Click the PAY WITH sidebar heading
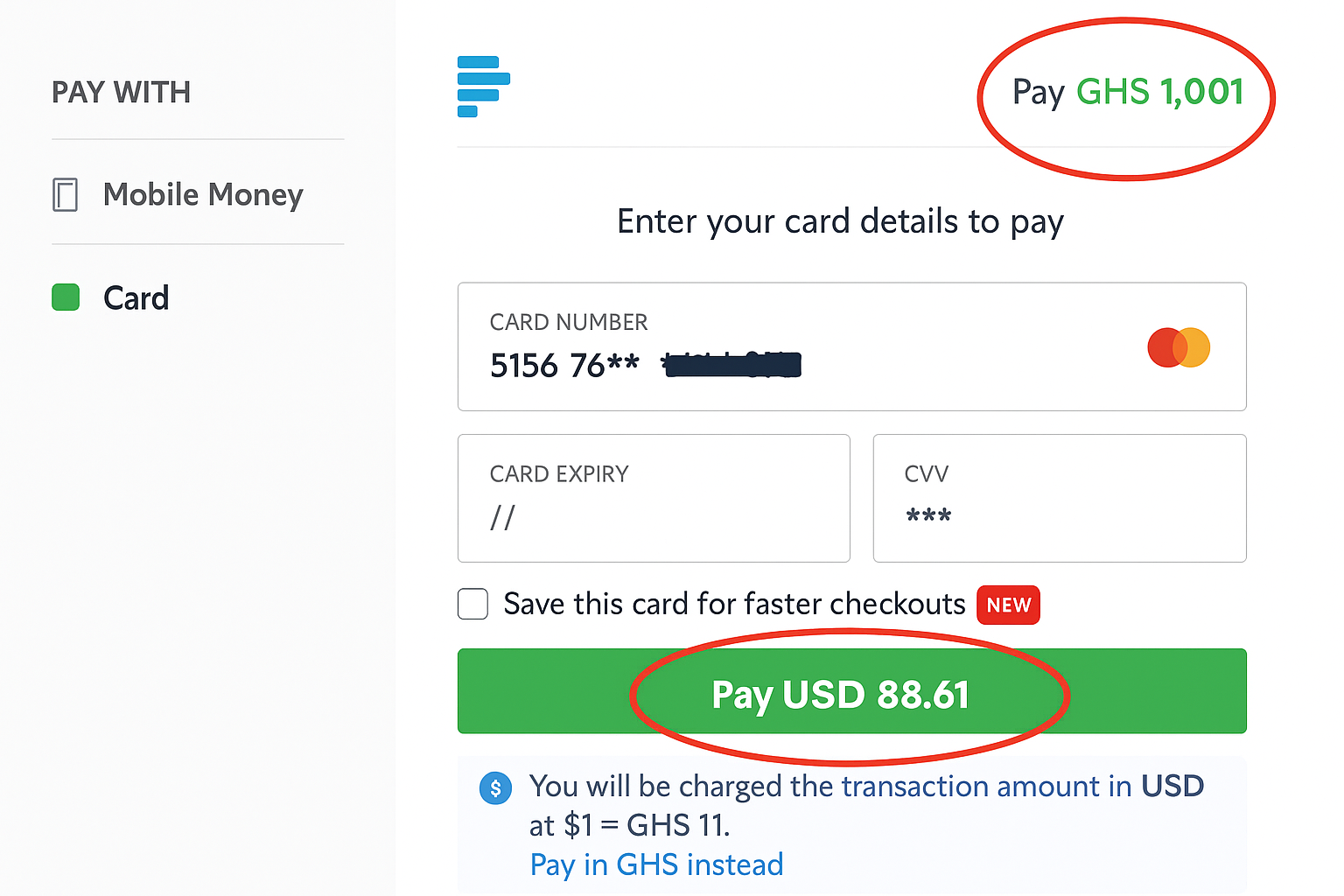 [x=121, y=91]
